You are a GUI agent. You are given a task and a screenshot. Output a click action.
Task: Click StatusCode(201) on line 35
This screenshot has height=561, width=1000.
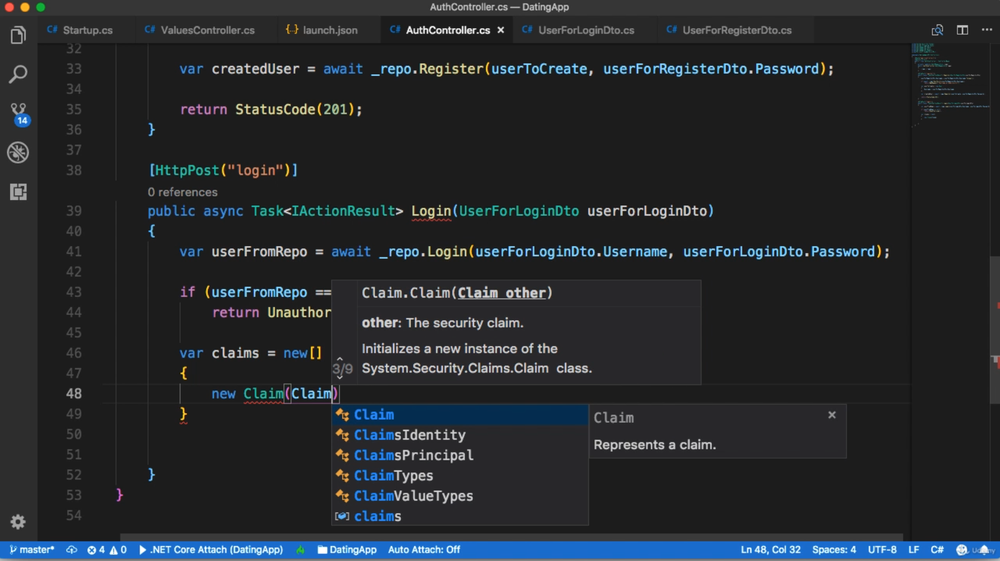[x=295, y=109]
